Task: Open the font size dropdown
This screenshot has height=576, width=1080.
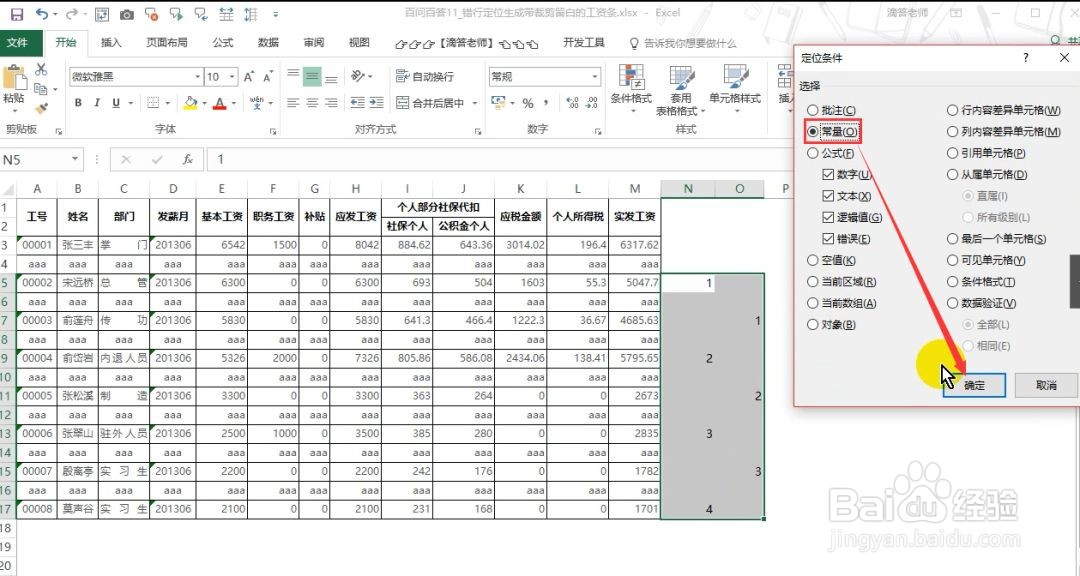Action: pyautogui.click(x=232, y=76)
